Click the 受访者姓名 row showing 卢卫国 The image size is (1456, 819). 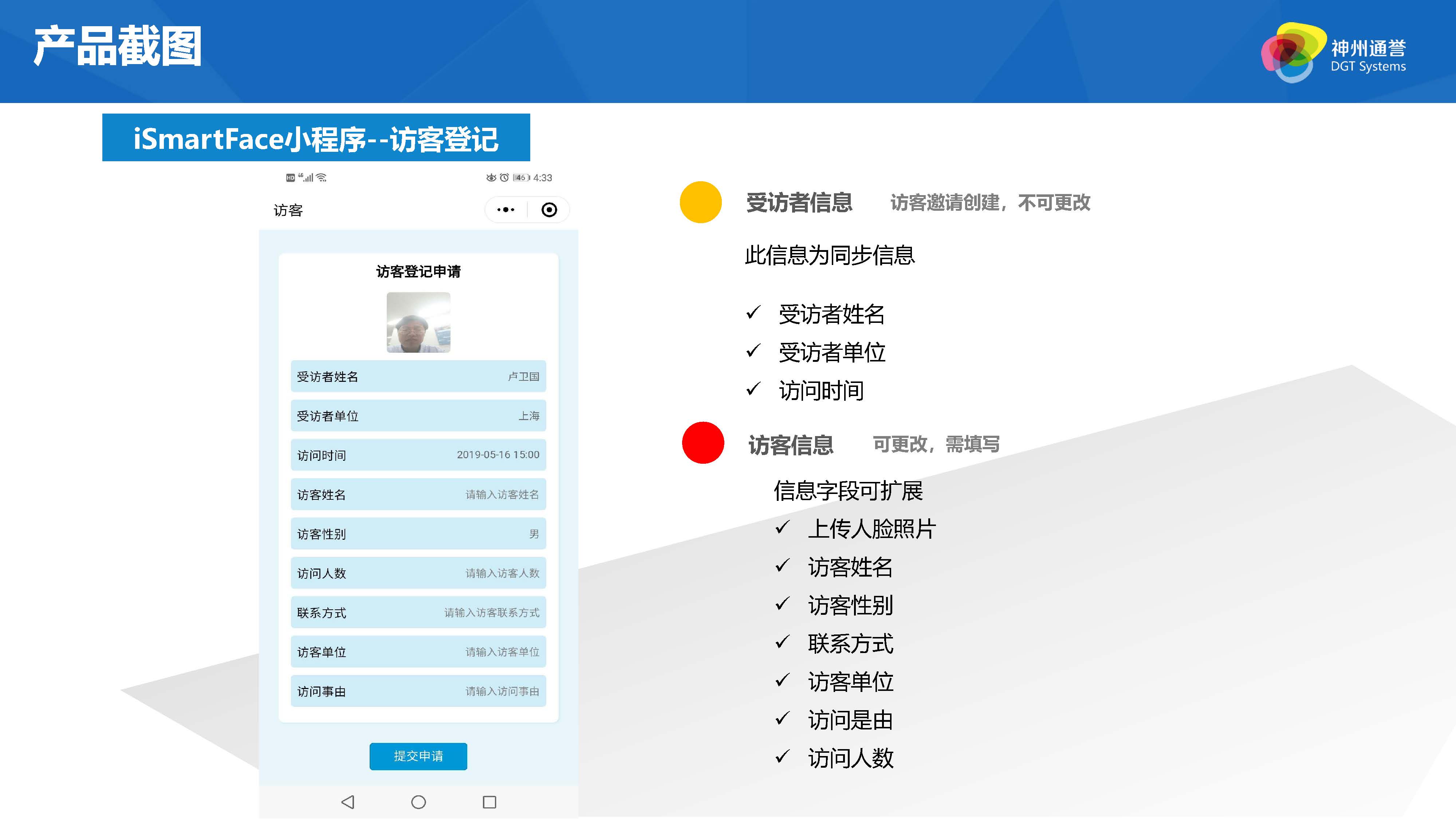418,376
